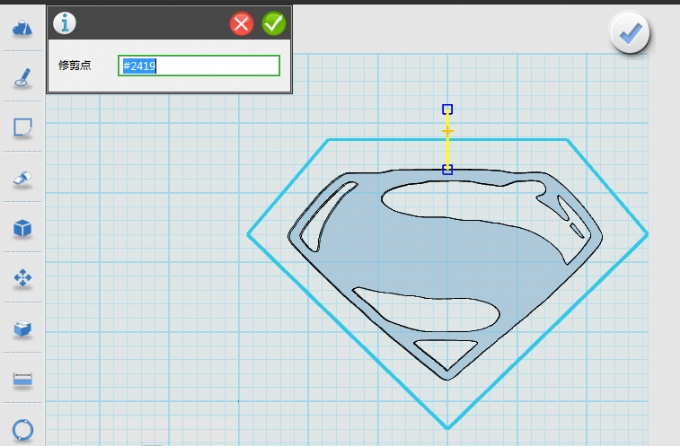The width and height of the screenshot is (680, 446).
Task: Click the orange midpoint marker on yellow line
Action: [x=448, y=131]
